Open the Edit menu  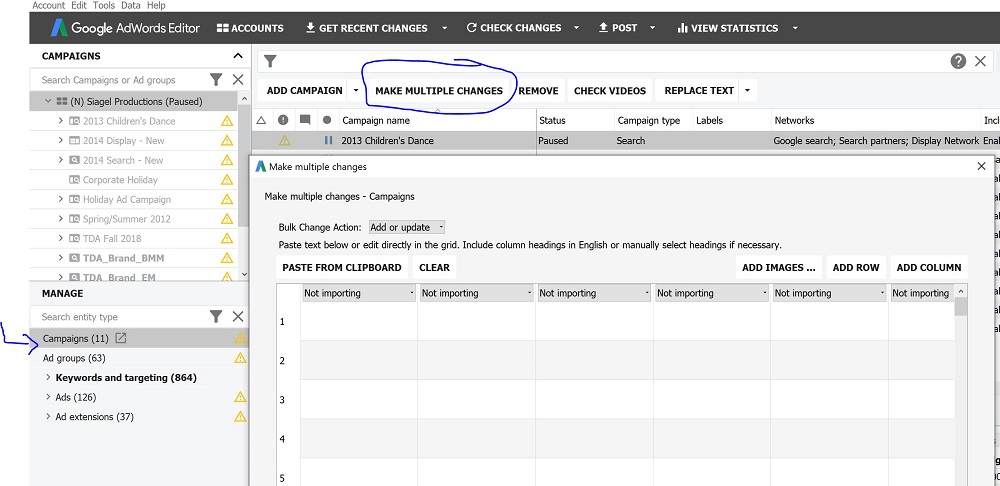pyautogui.click(x=79, y=5)
